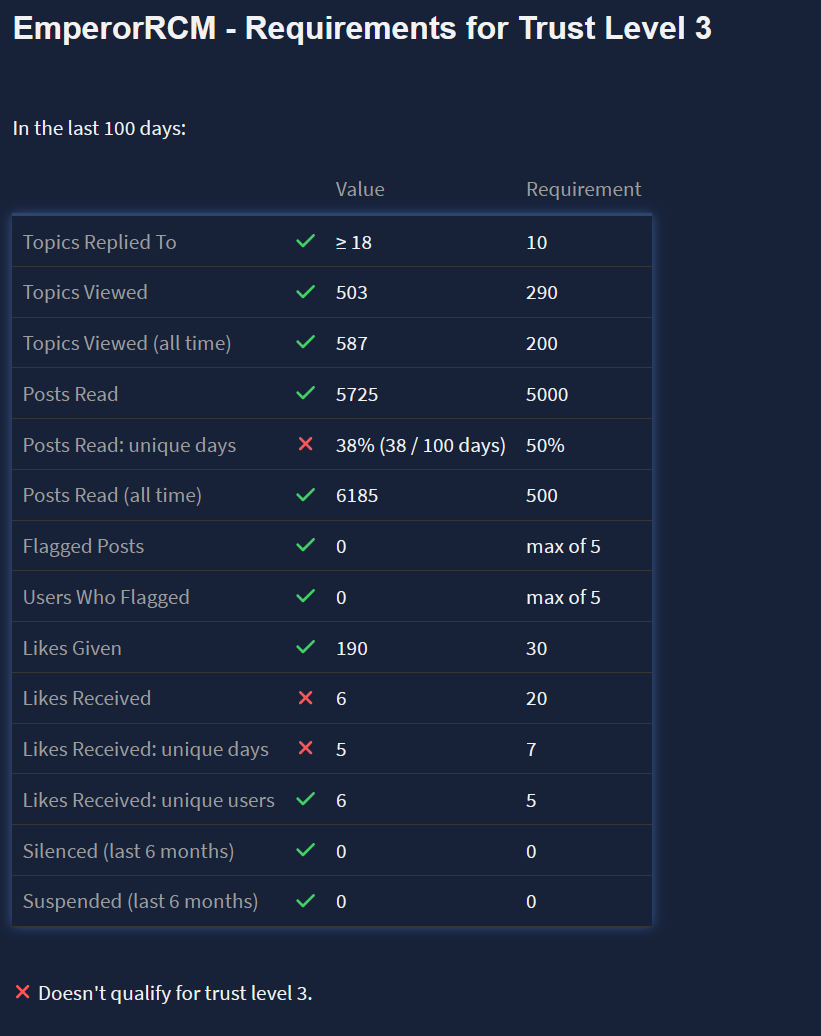Screen dimensions: 821x1036
Task: Click the checkmark for Suspended (last 6 months)
Action: pos(306,901)
